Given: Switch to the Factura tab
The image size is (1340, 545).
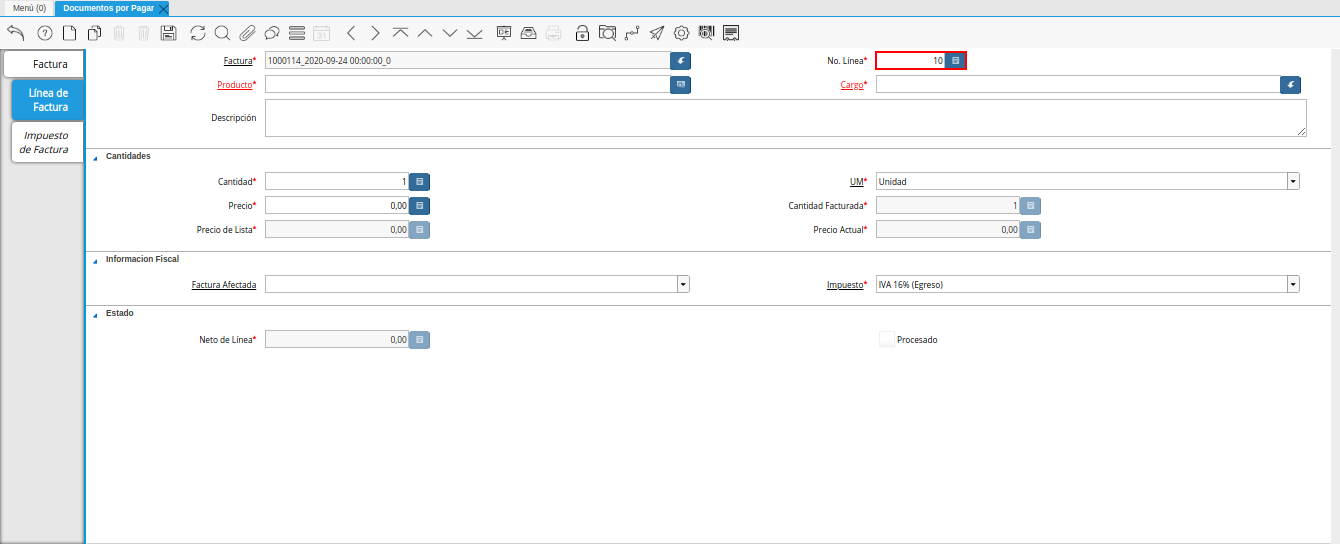Looking at the screenshot, I should [45, 64].
